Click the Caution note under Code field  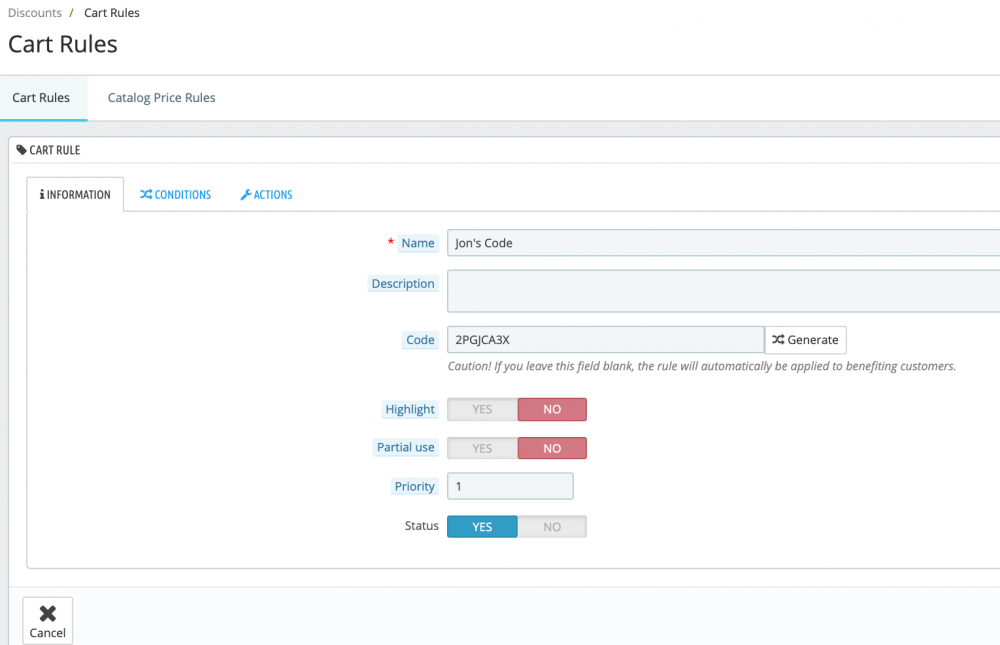tap(702, 366)
